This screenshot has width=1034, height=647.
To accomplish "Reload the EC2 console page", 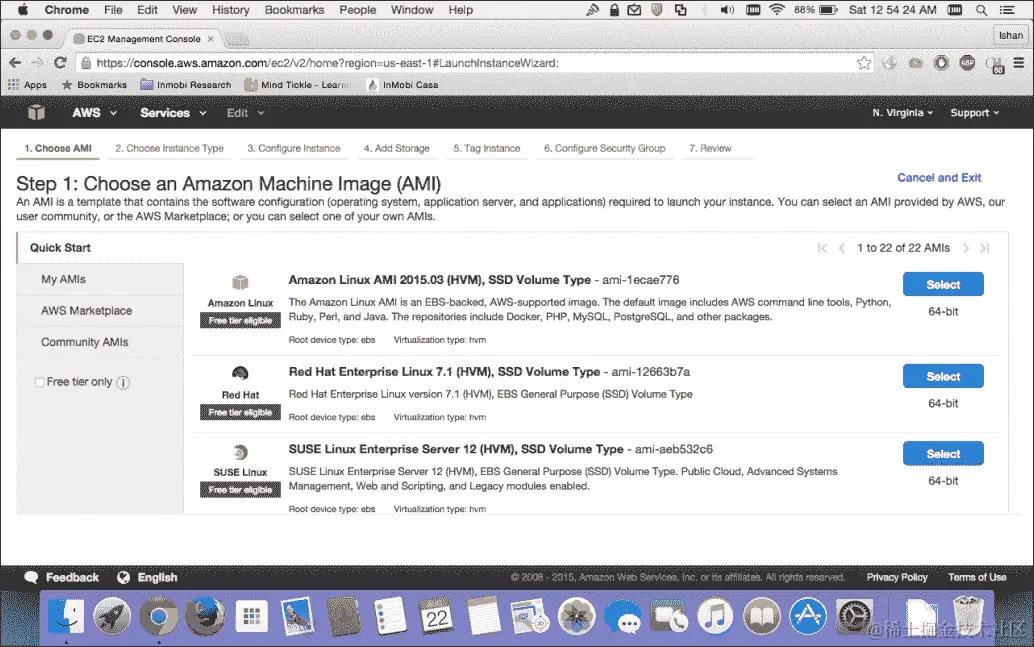I will 60,63.
